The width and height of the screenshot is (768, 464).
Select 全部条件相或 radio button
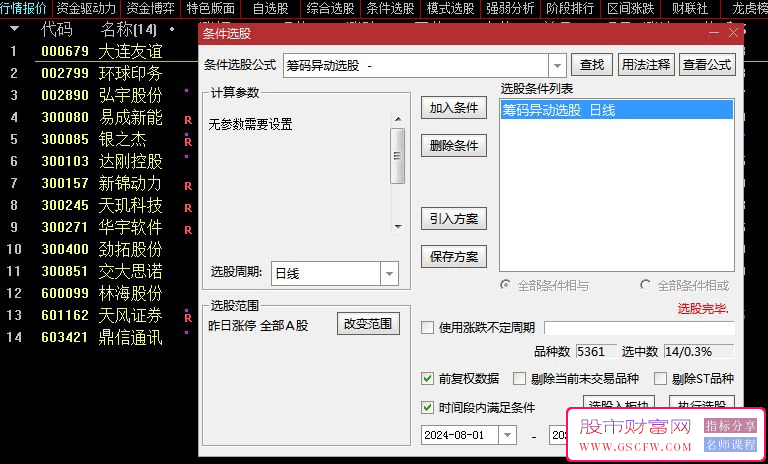tap(646, 285)
